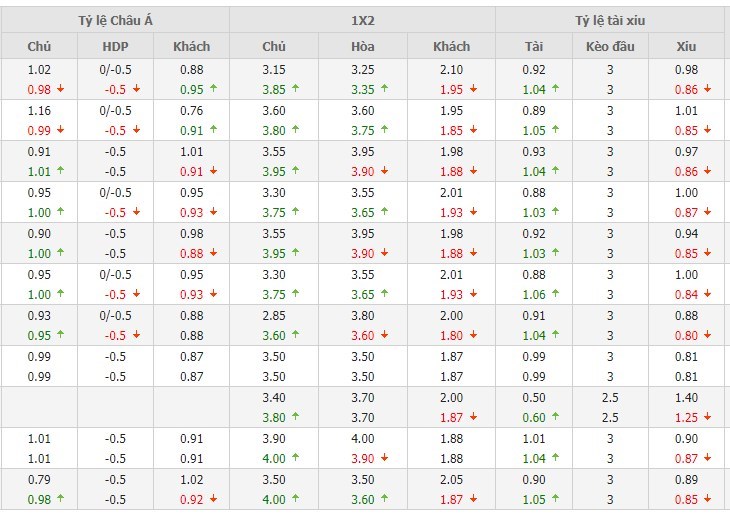Image resolution: width=730 pixels, height=515 pixels.
Task: Select the Tỷ lệ tài xỉu header
Action: click(610, 20)
